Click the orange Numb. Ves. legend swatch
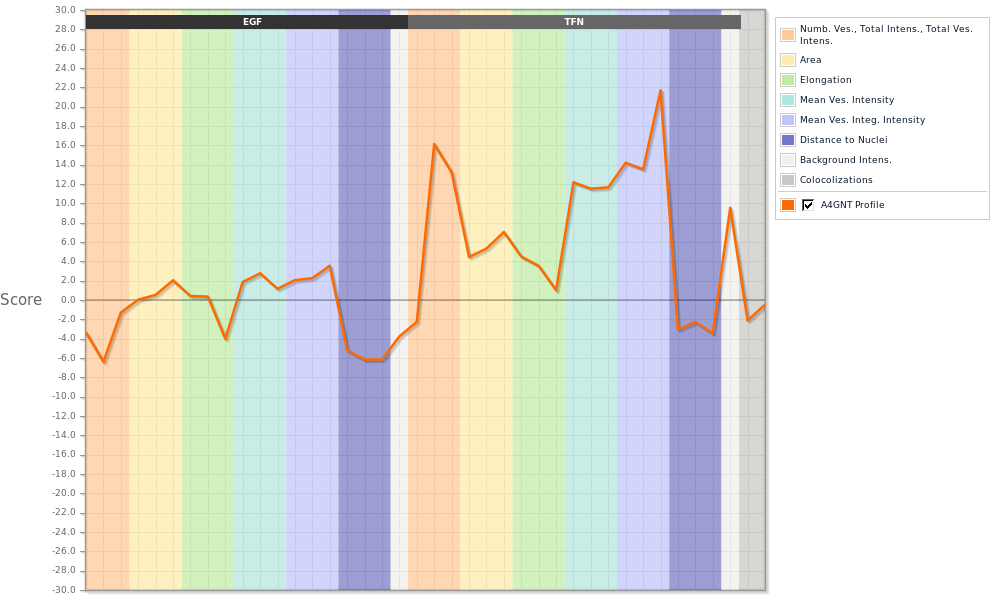The width and height of the screenshot is (1000, 600). tap(788, 35)
